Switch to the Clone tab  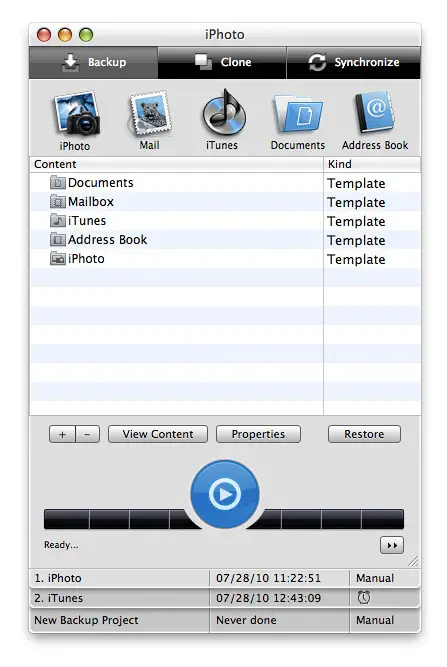222,63
